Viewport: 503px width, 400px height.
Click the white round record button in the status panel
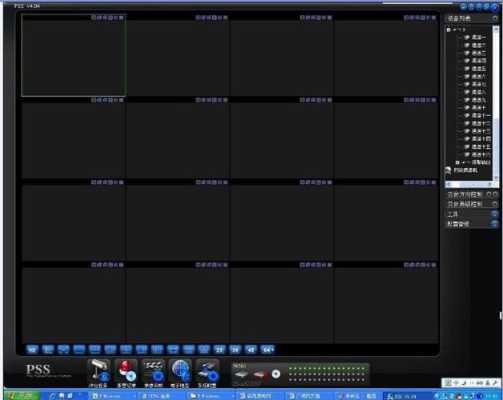(x=276, y=374)
